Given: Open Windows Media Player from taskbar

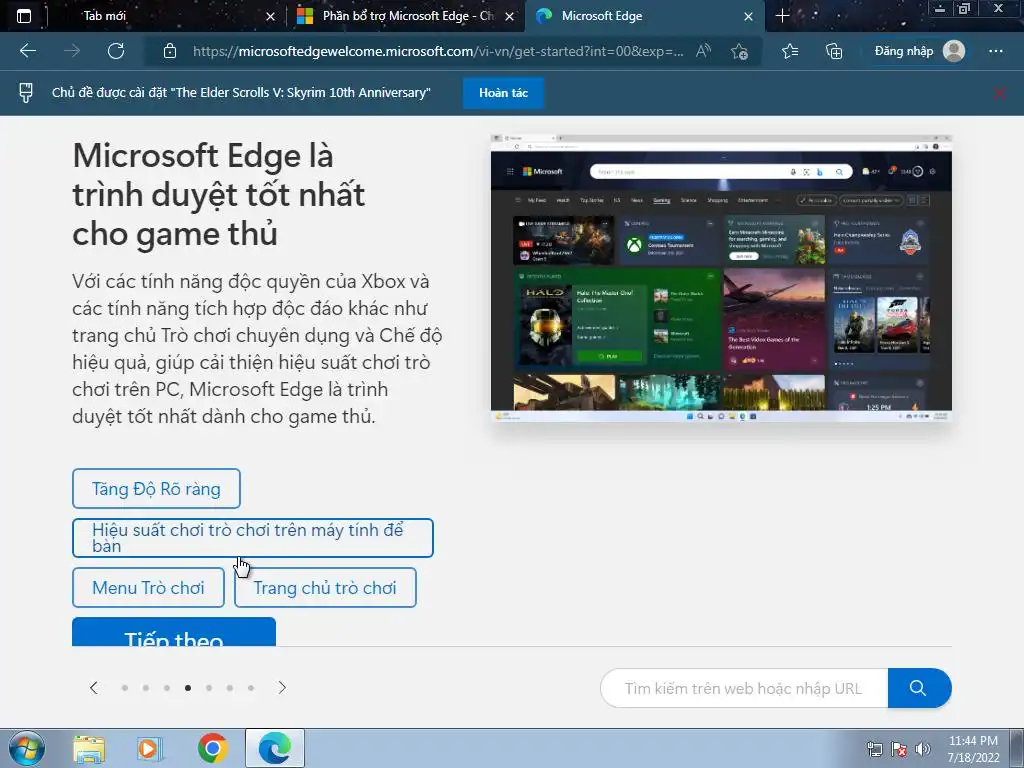Looking at the screenshot, I should coord(150,749).
